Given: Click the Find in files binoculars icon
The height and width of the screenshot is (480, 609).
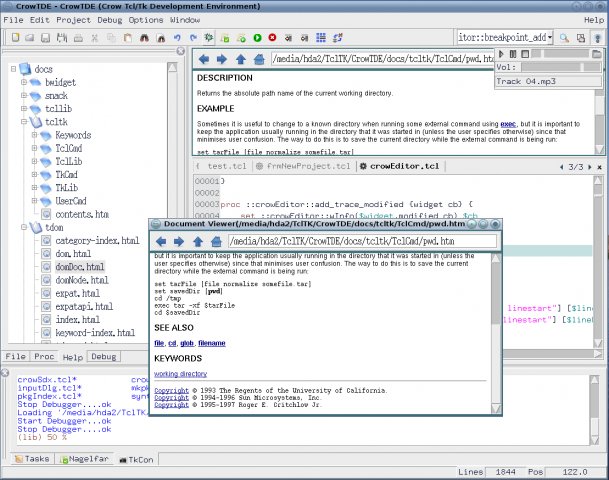Looking at the screenshot, I should tap(161, 38).
